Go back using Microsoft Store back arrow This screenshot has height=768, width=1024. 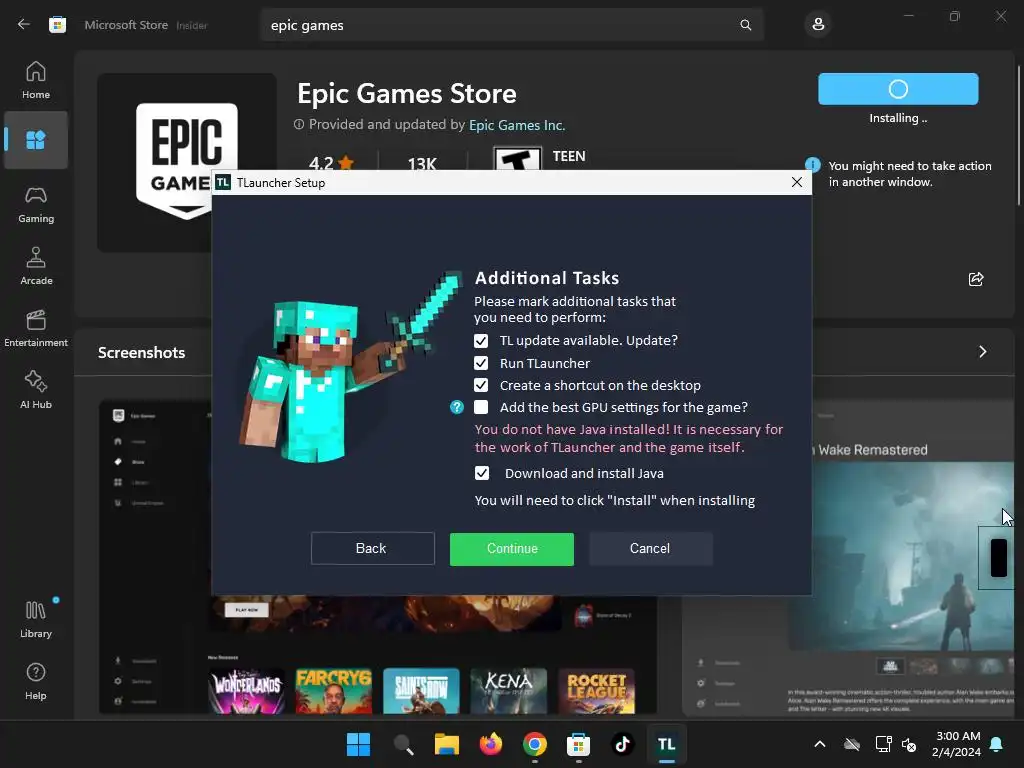click(x=24, y=25)
